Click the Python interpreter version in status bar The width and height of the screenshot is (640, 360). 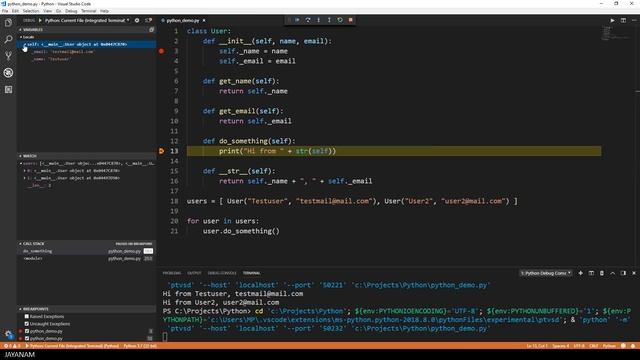pos(140,346)
